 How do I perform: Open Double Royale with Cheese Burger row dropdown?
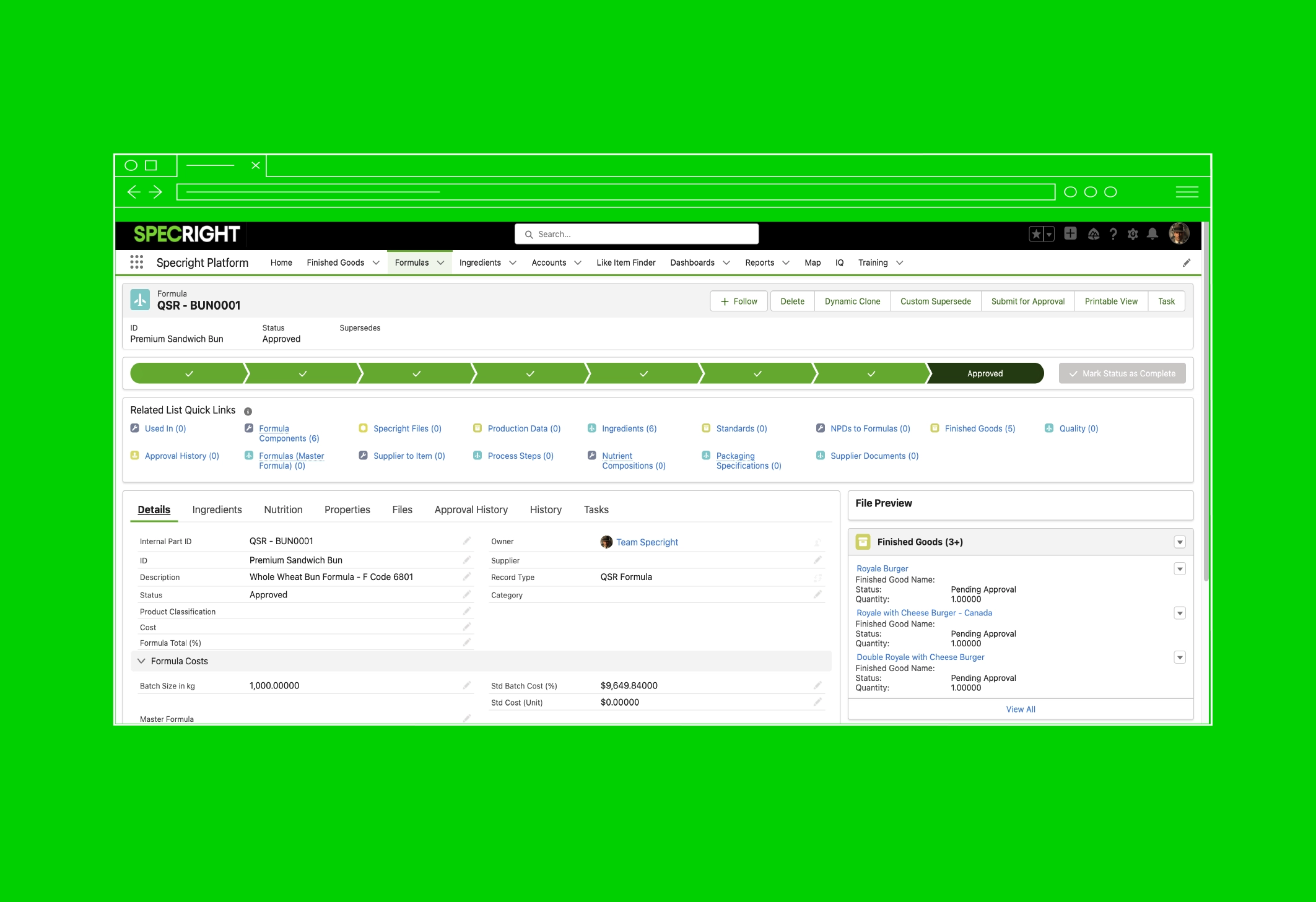point(1180,657)
